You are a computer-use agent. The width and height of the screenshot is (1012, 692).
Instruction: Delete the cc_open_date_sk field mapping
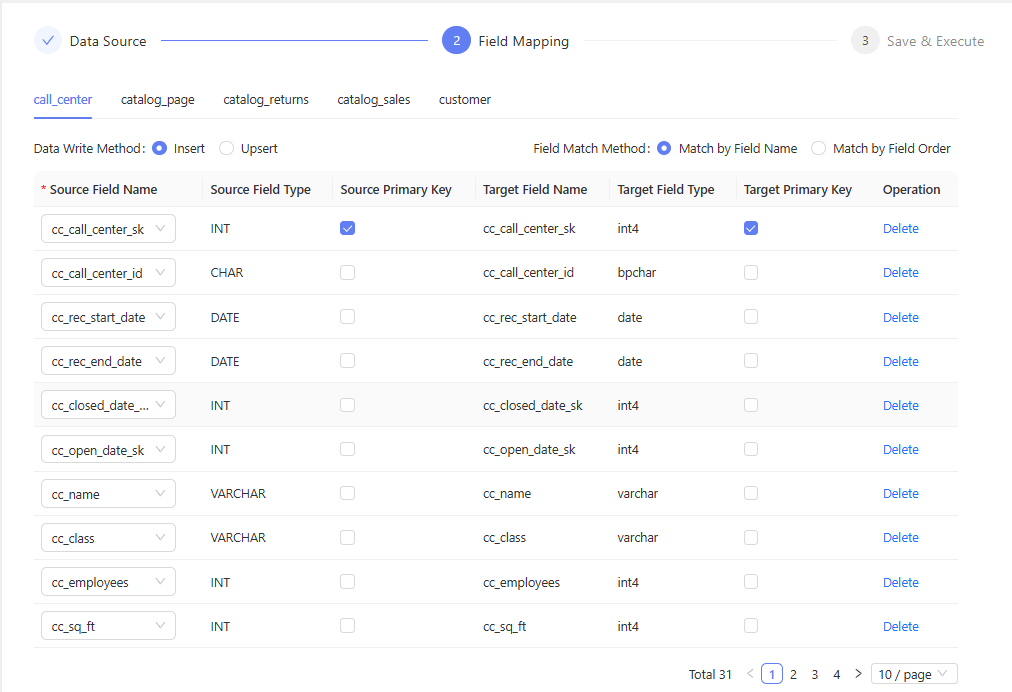(x=900, y=449)
